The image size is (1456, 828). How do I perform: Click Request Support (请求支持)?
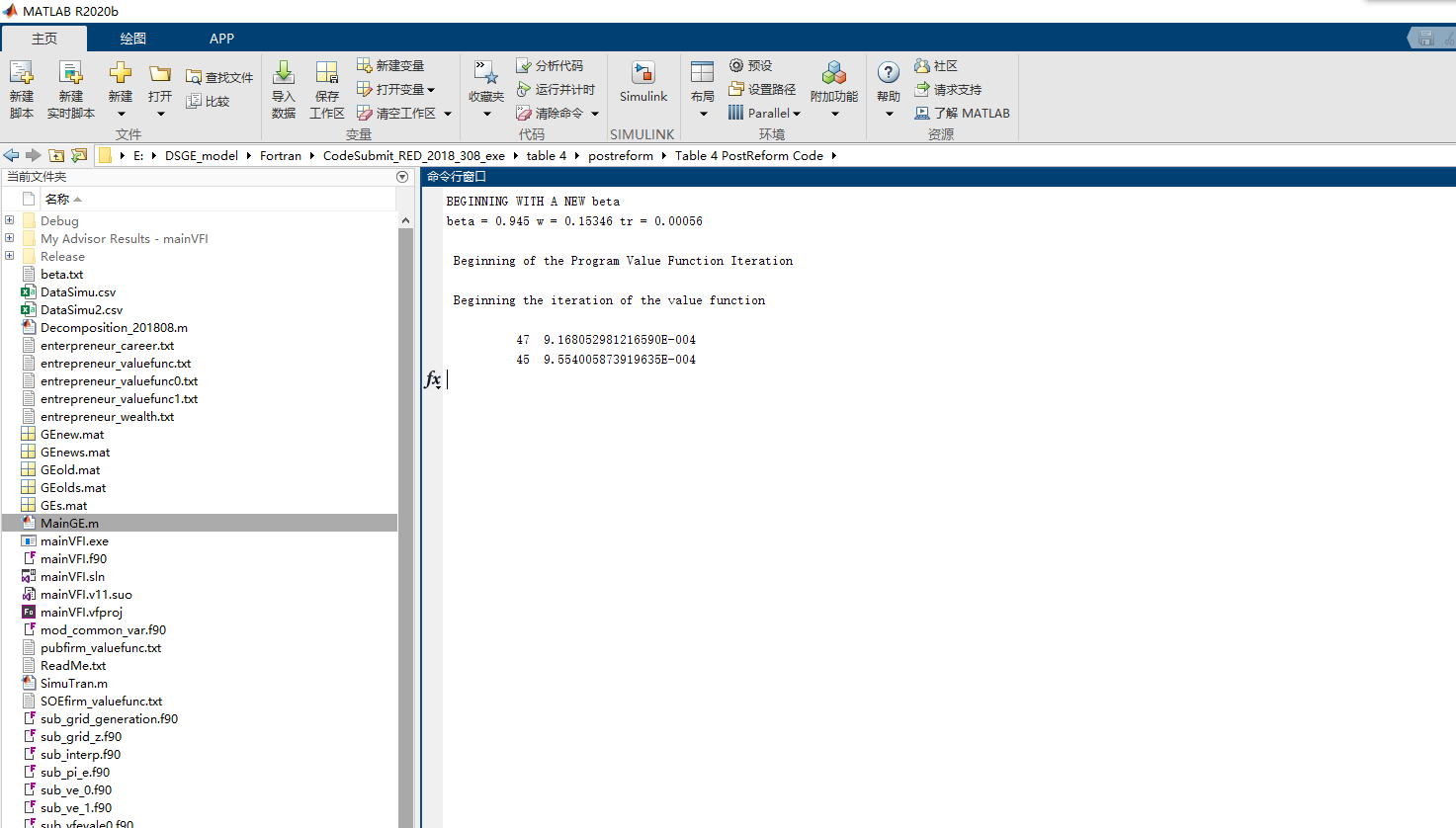(948, 89)
